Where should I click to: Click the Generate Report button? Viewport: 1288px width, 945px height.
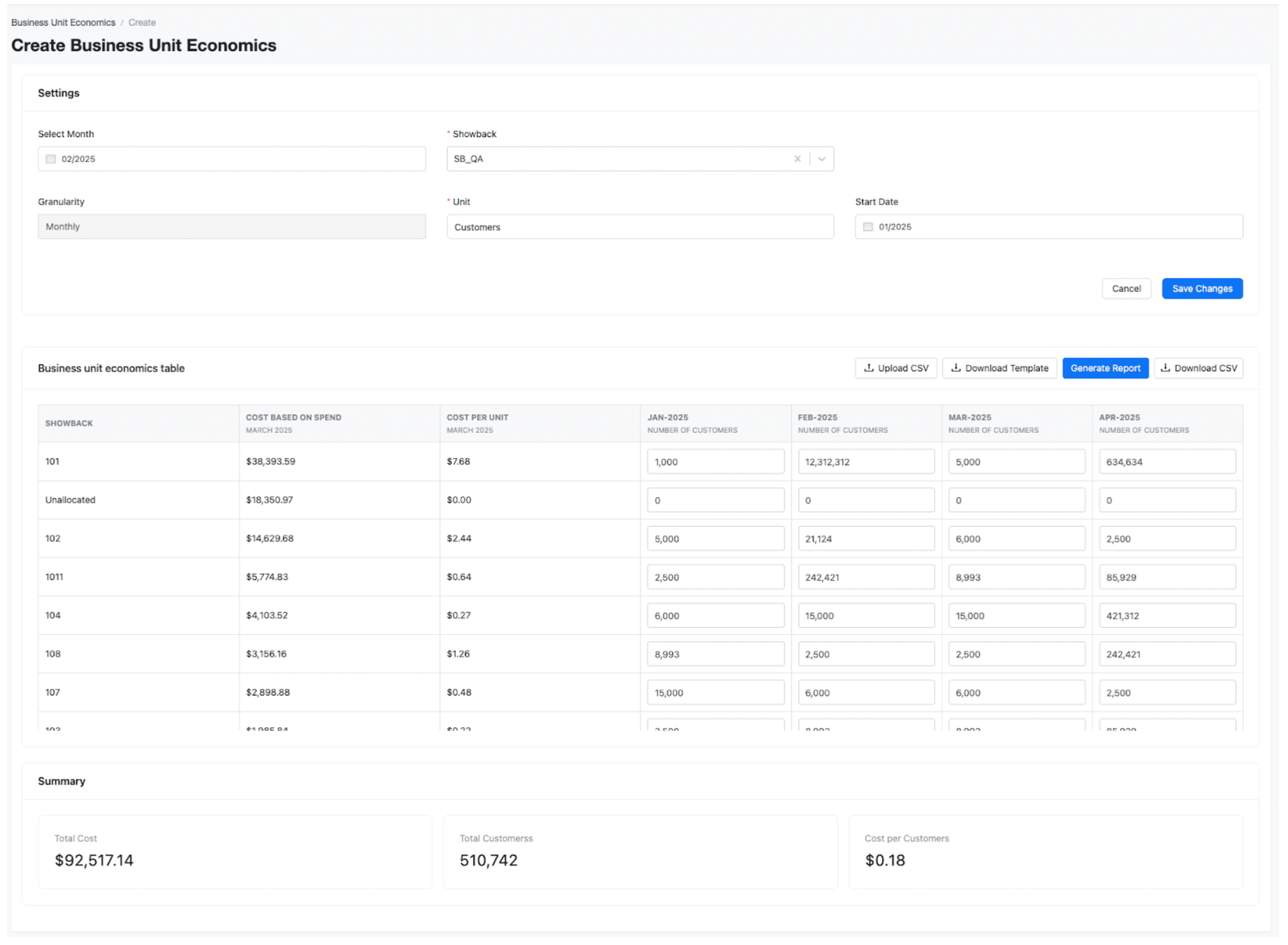tap(1105, 368)
